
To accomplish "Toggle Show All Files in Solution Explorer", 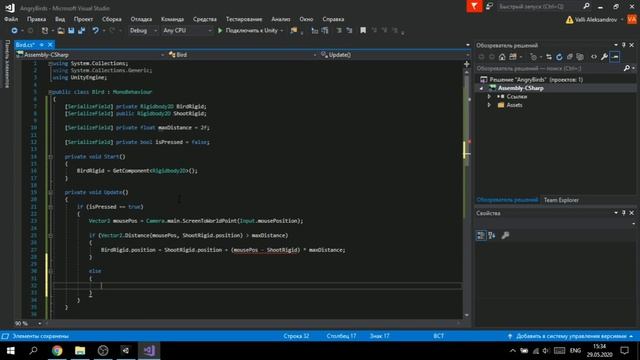I will point(580,57).
